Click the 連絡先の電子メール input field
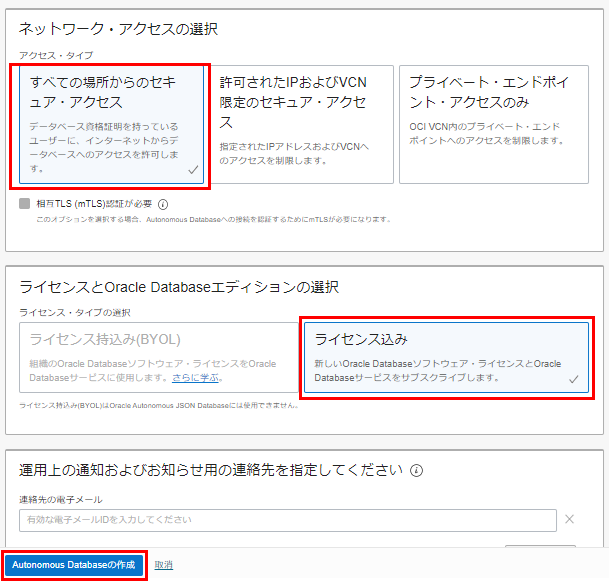Viewport: 609px width, 581px height. click(287, 520)
